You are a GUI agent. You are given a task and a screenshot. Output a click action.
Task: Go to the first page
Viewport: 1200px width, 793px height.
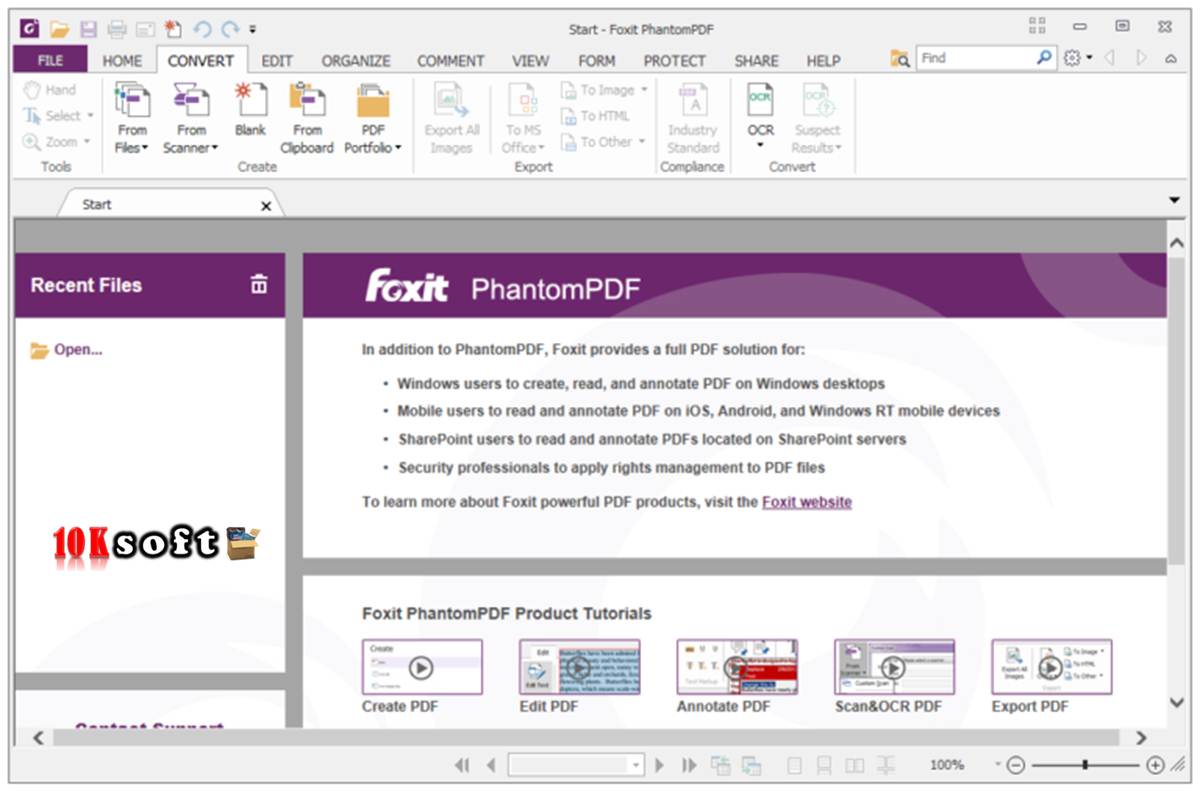[x=462, y=765]
